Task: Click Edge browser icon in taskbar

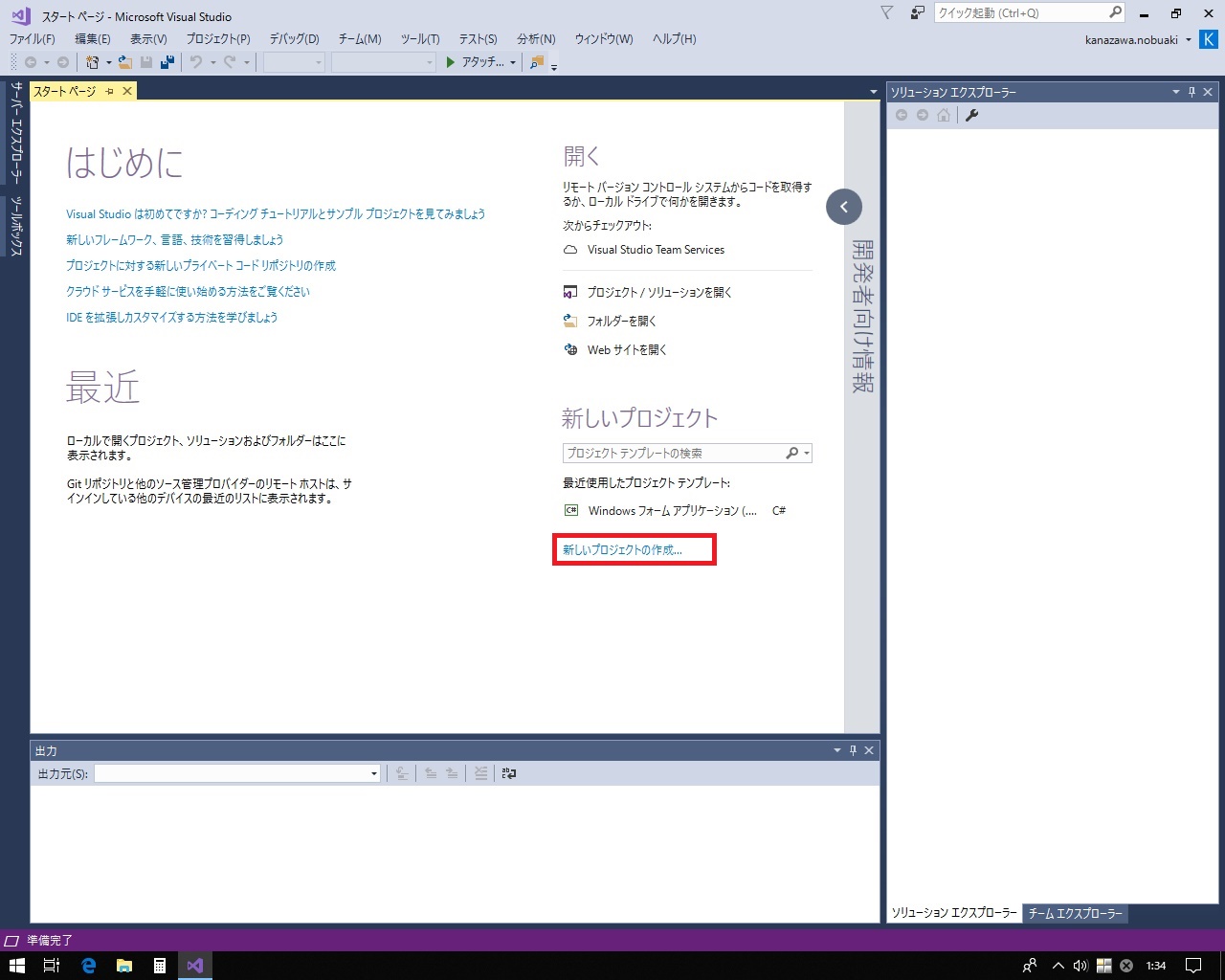Action: (88, 966)
